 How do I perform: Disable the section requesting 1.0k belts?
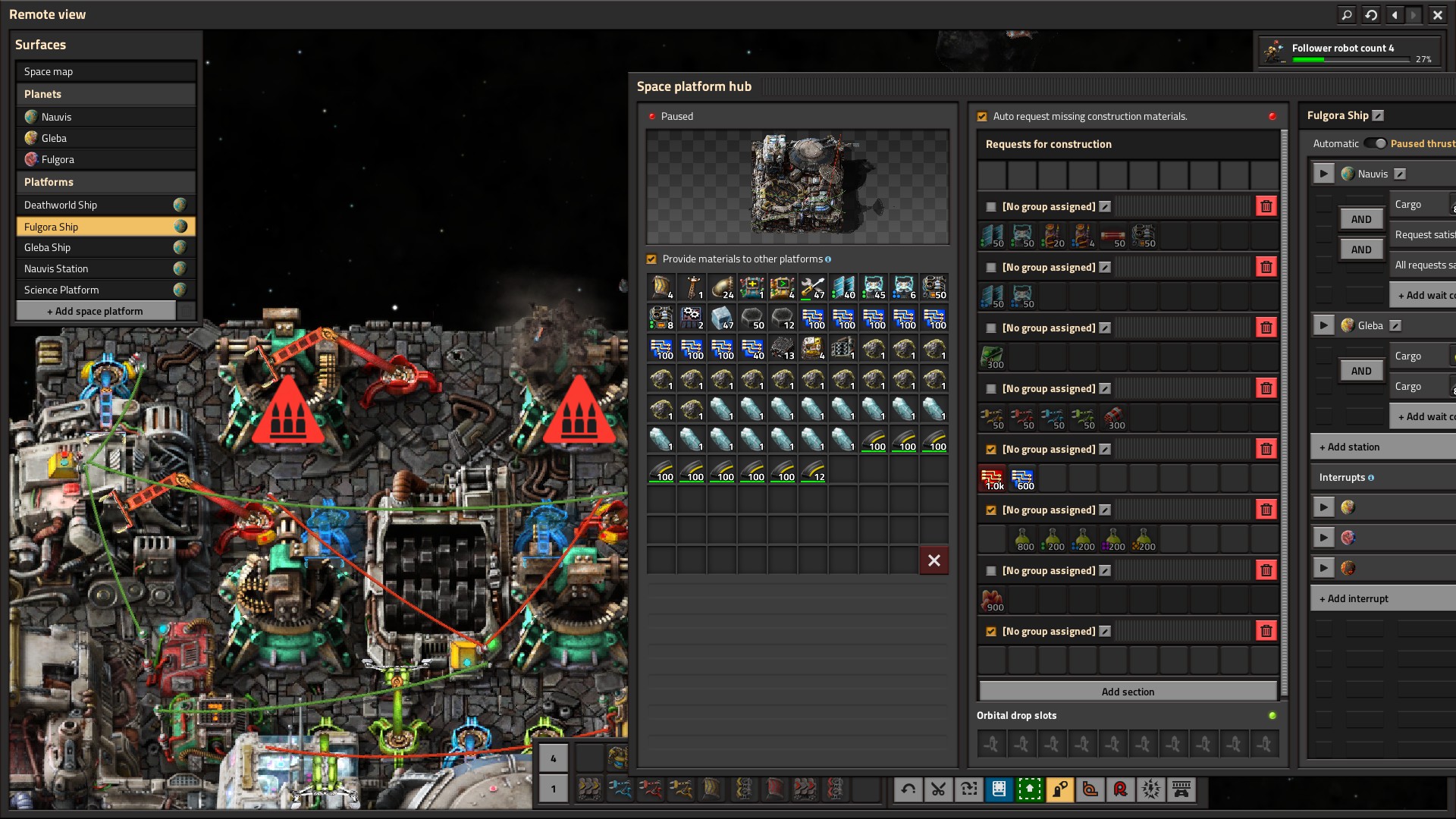[991, 449]
